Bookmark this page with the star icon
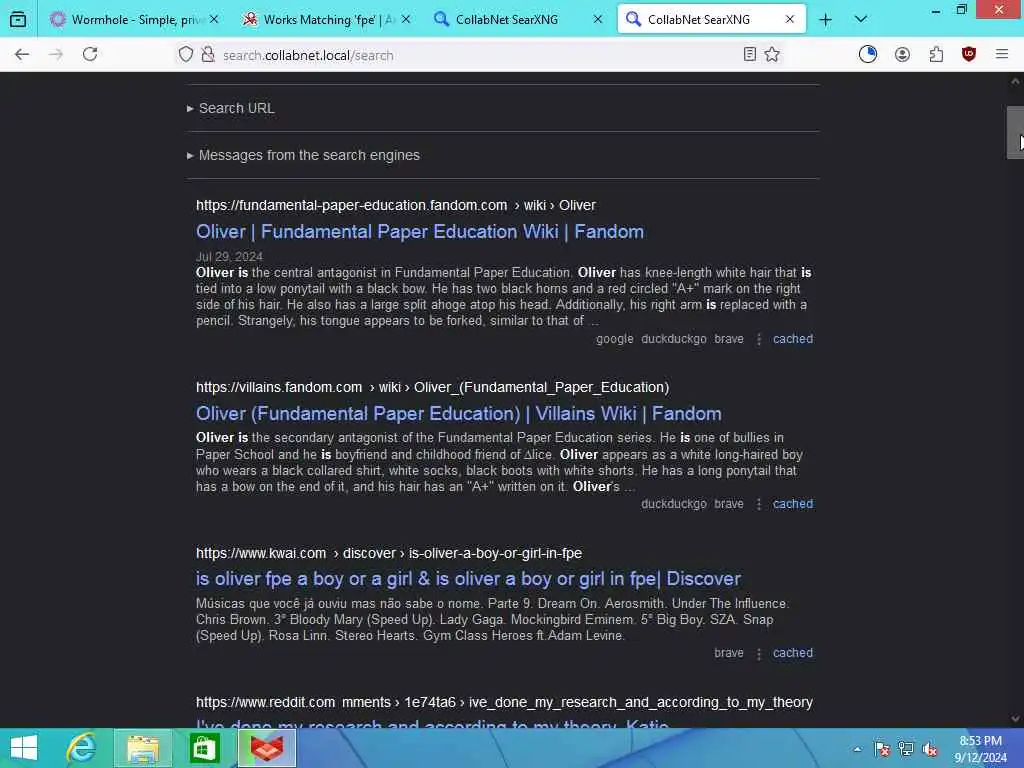The height and width of the screenshot is (768, 1024). click(772, 55)
